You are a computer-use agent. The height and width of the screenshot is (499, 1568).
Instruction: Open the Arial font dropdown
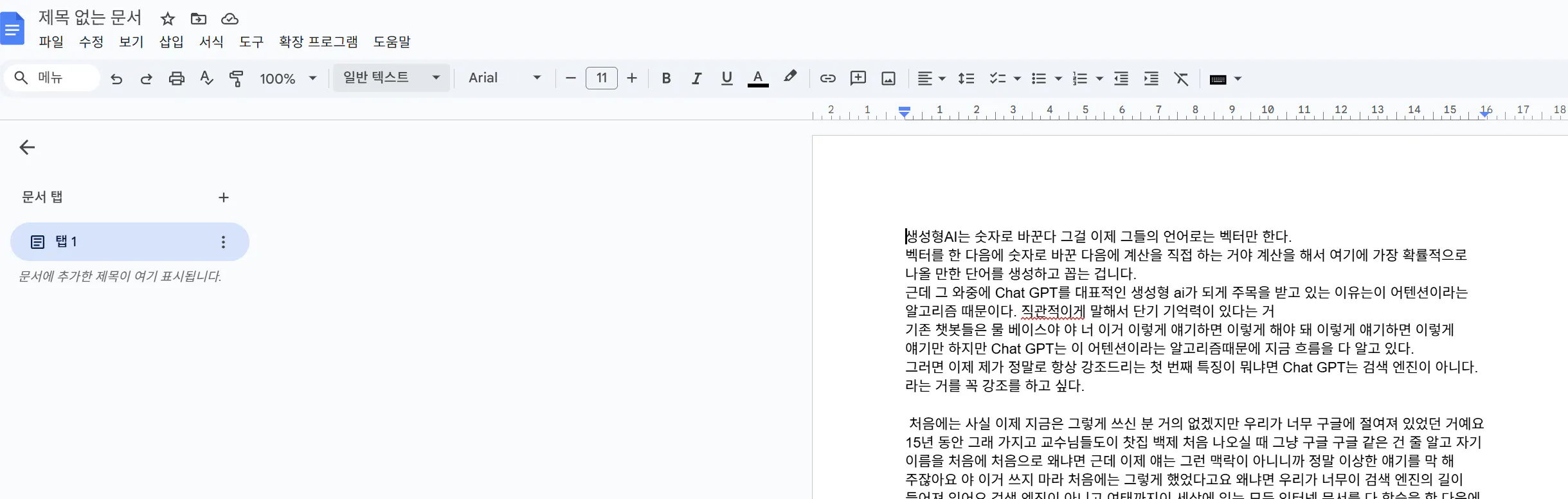[505, 78]
